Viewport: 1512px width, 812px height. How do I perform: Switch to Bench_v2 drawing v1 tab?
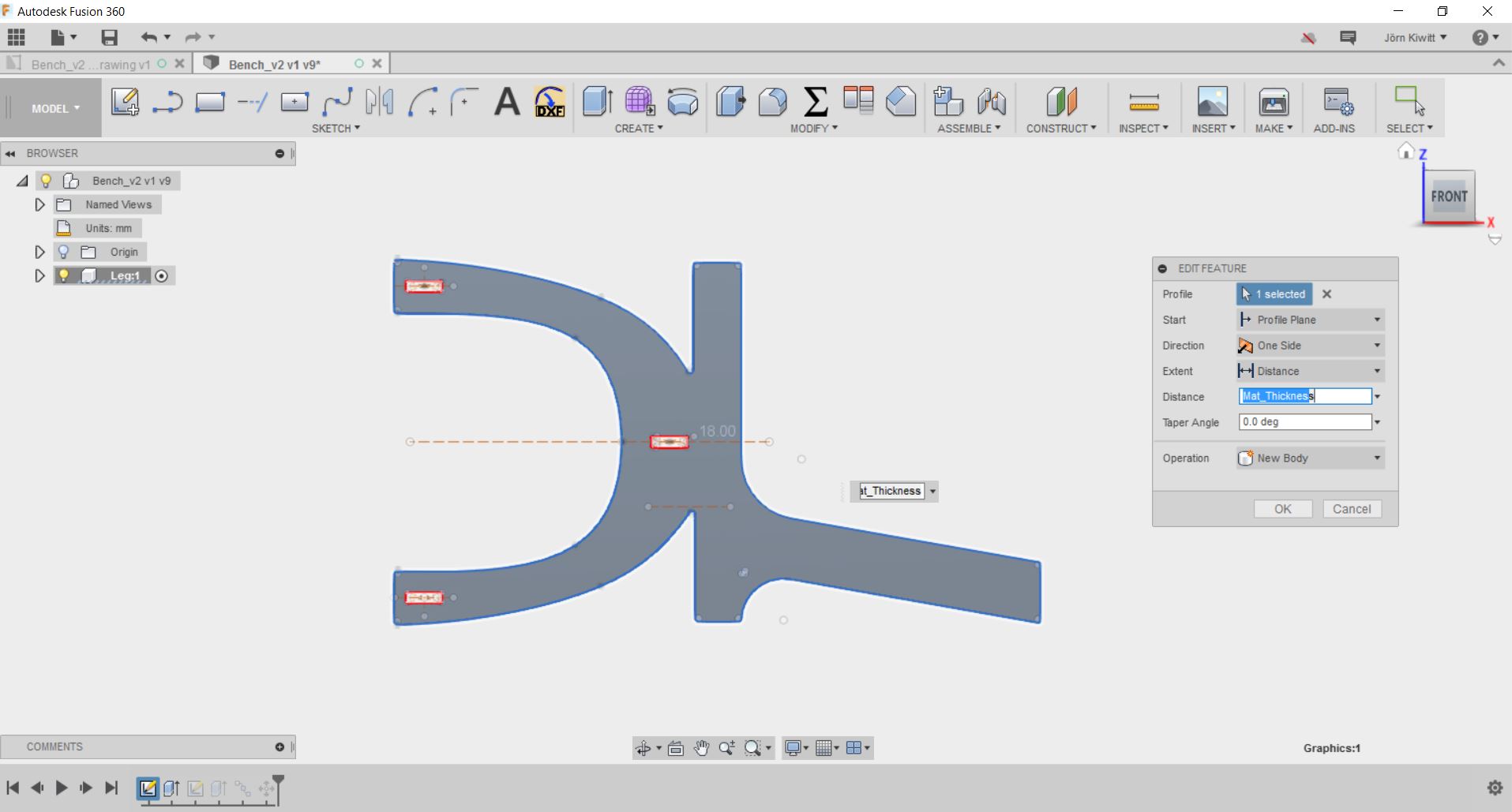(x=90, y=64)
